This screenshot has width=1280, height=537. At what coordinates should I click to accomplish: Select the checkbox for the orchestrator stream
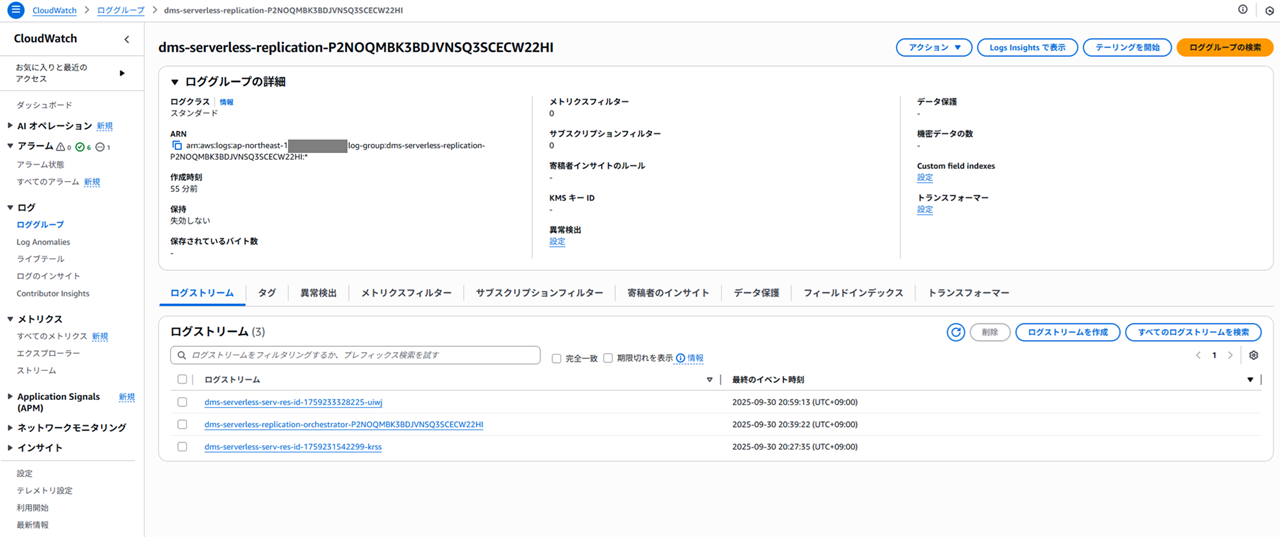[182, 424]
